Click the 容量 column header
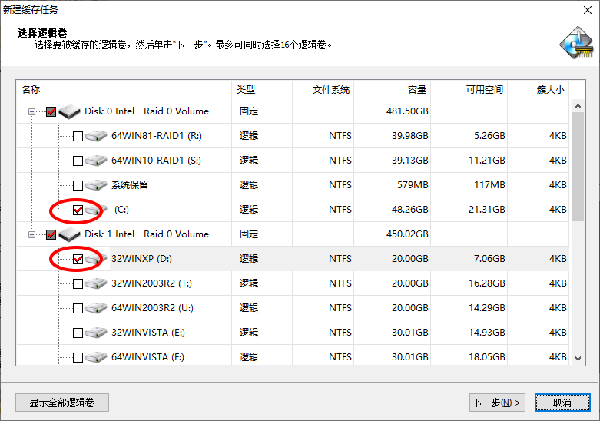This screenshot has width=600, height=421. pyautogui.click(x=392, y=90)
